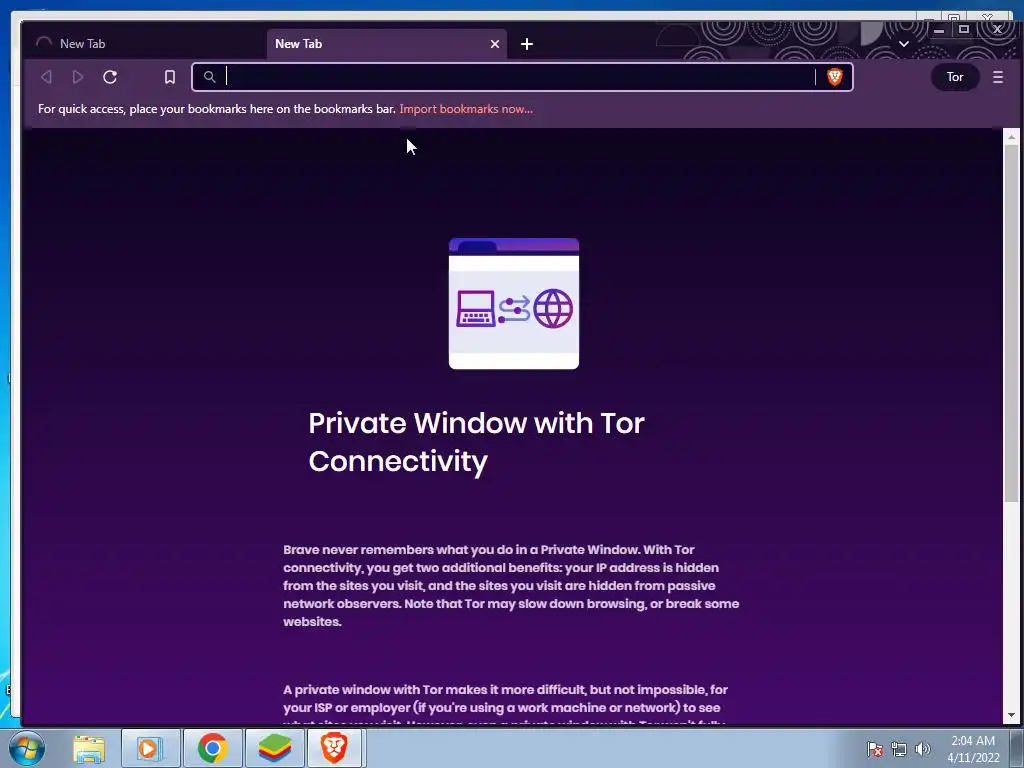Image resolution: width=1024 pixels, height=768 pixels.
Task: Close the active New Tab
Action: (494, 44)
